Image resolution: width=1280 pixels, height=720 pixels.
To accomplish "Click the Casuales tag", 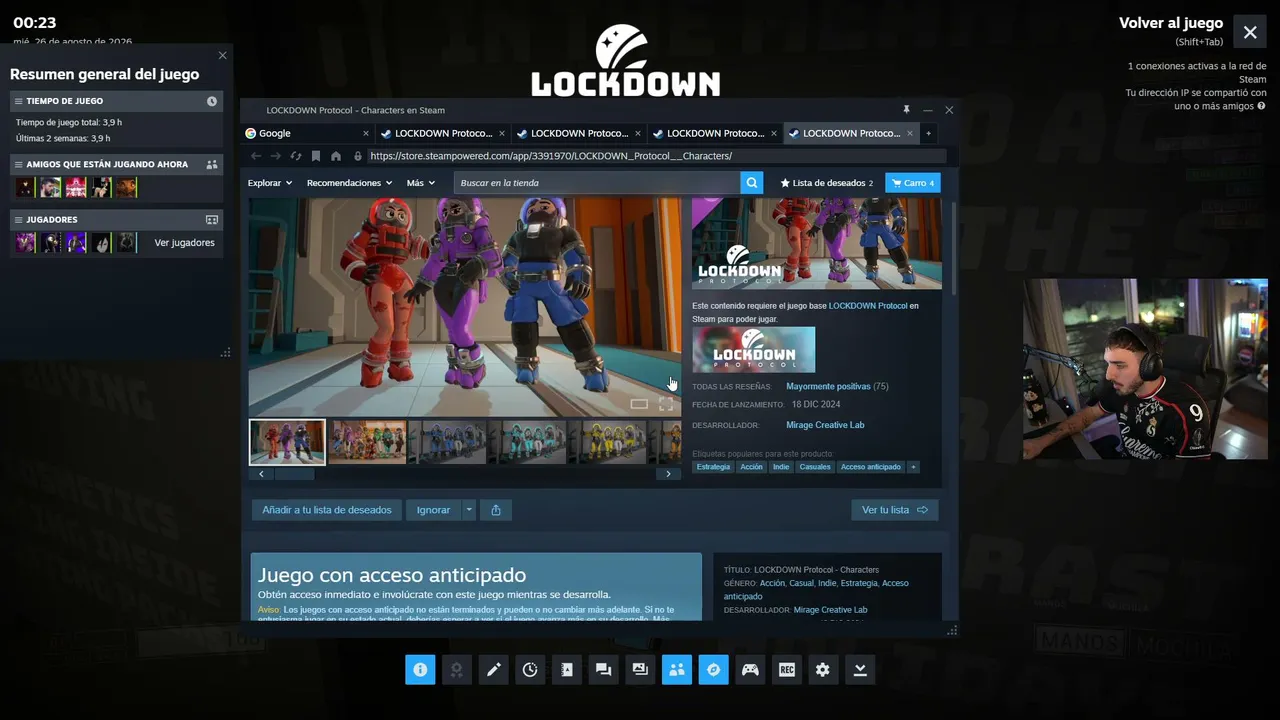I will pyautogui.click(x=815, y=467).
